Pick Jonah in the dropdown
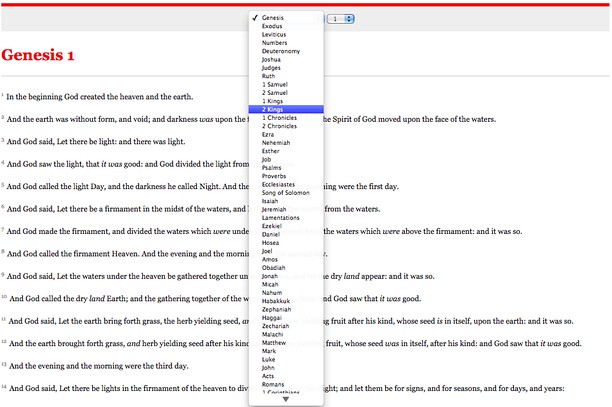 point(286,276)
